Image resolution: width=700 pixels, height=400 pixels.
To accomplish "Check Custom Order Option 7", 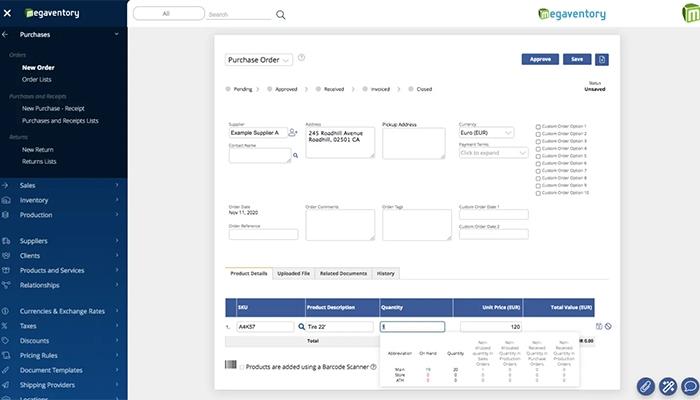I will [538, 171].
